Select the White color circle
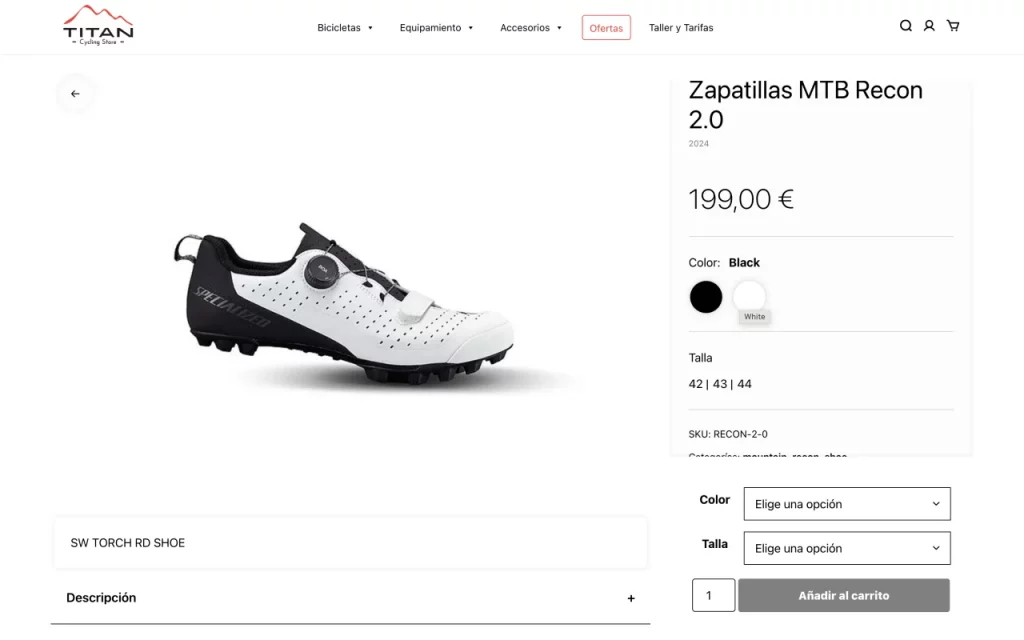1024x640 pixels. (750, 297)
